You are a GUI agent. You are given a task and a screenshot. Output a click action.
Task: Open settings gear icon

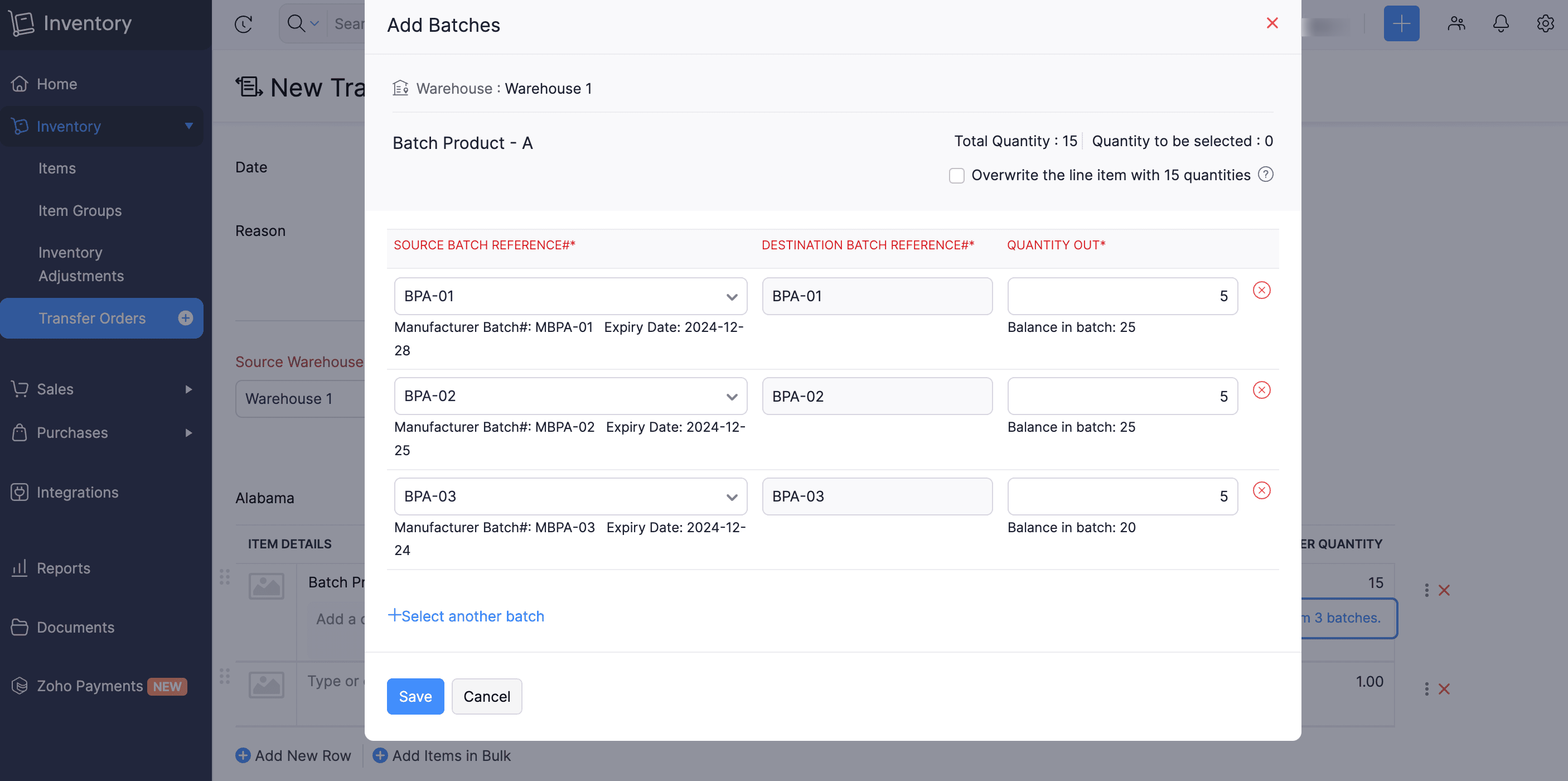[1545, 24]
